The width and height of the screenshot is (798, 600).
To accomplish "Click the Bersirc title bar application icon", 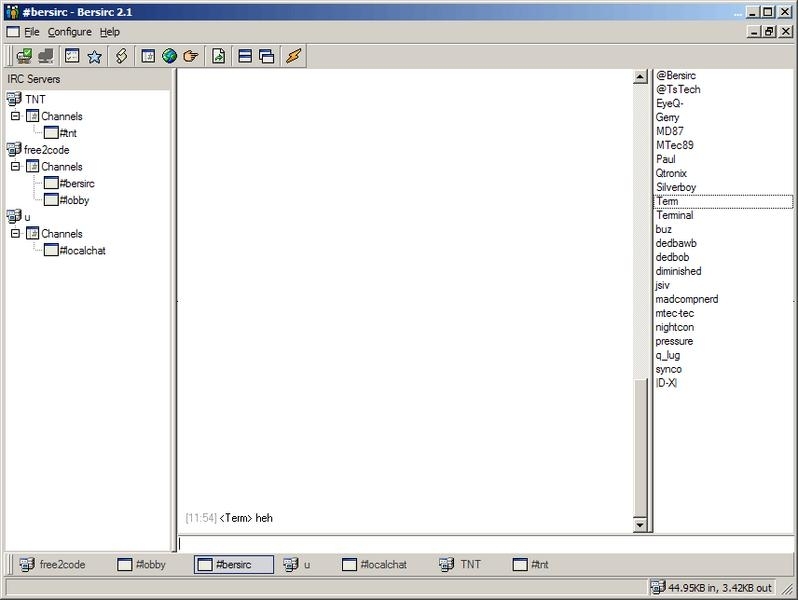I will (x=12, y=11).
